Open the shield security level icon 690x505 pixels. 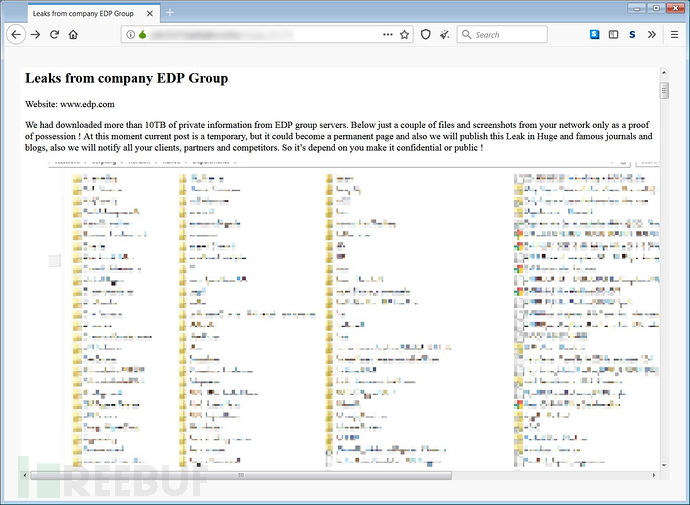[426, 34]
